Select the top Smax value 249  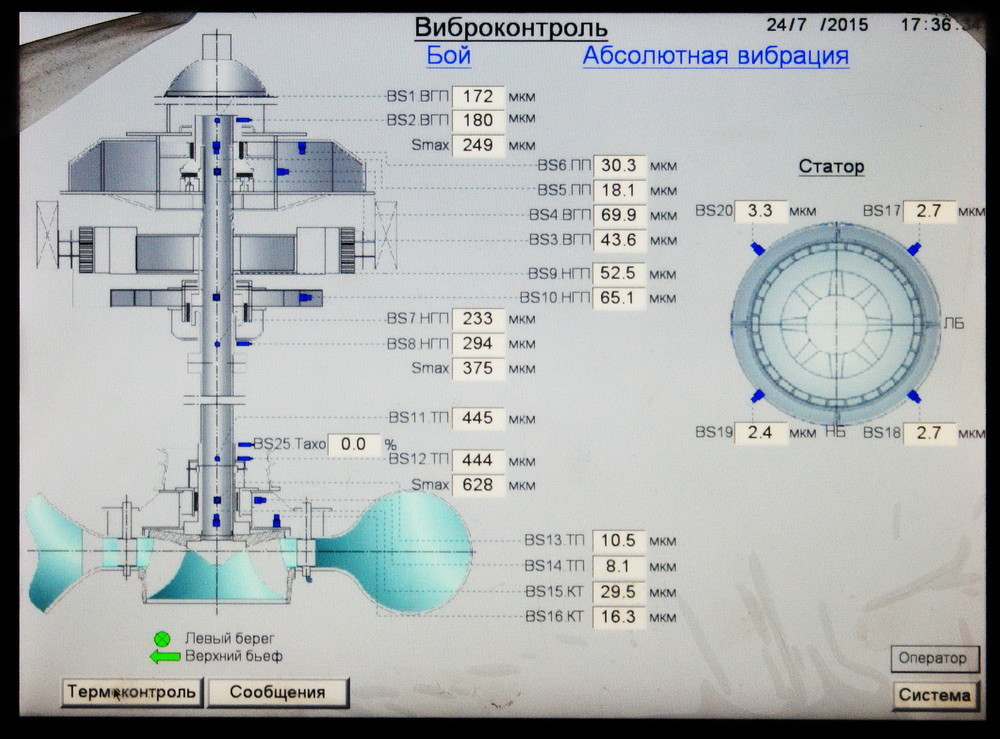tap(478, 145)
